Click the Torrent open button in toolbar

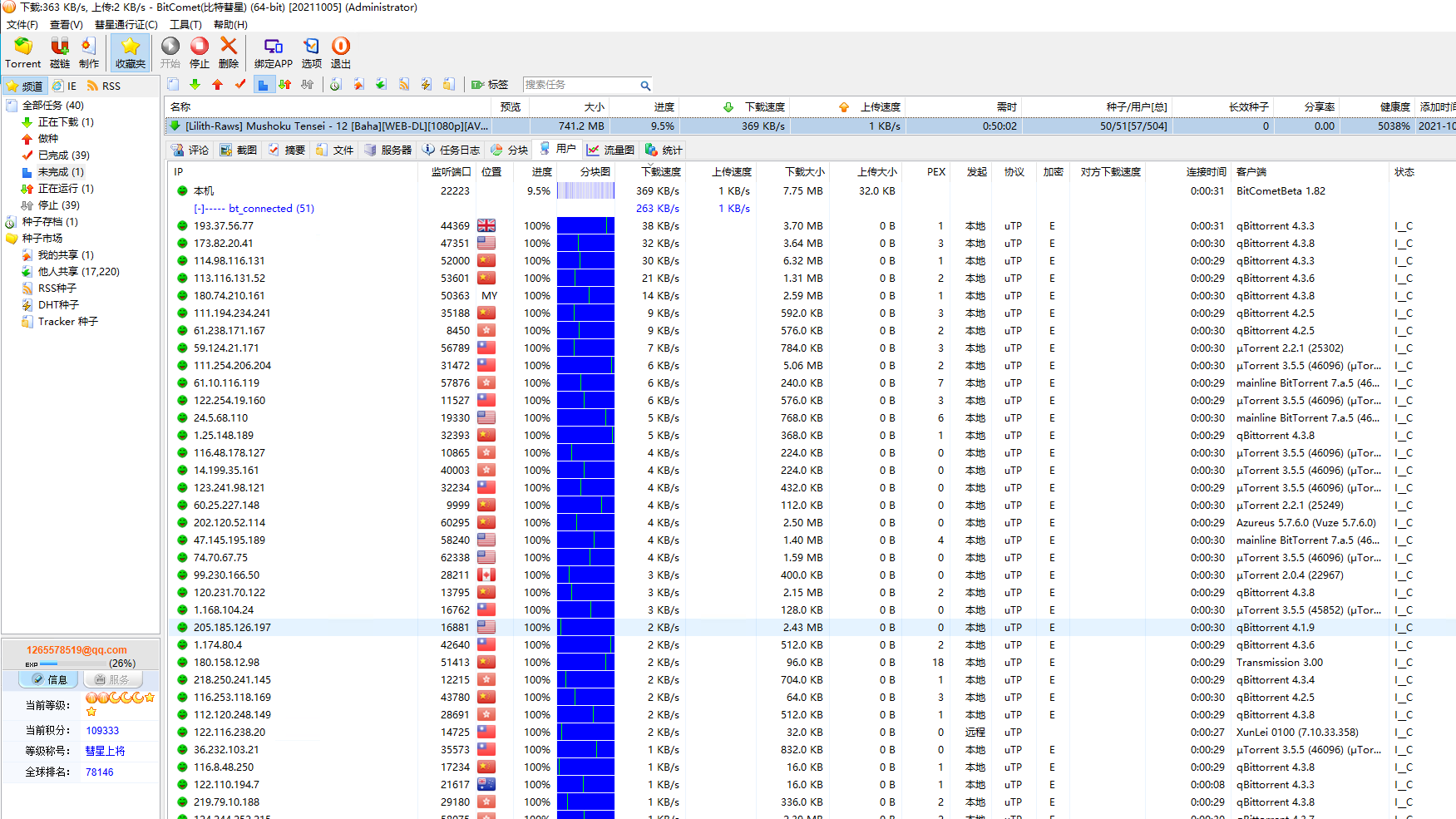click(x=22, y=52)
